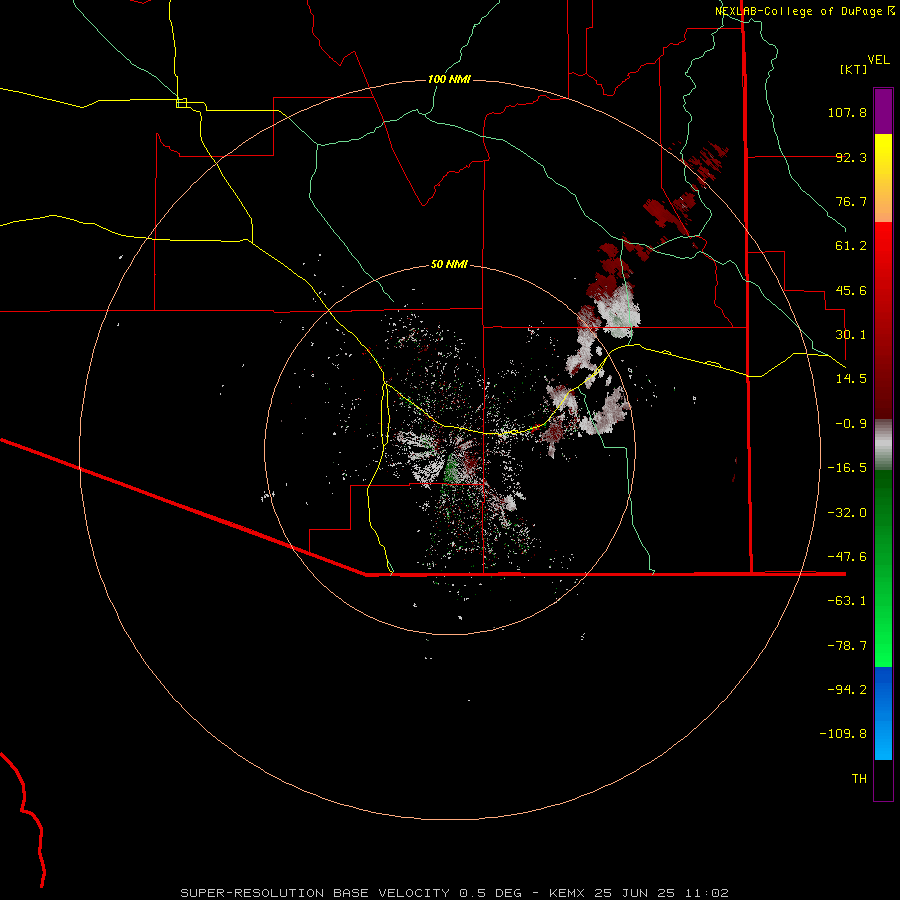Image resolution: width=900 pixels, height=900 pixels.
Task: Click the VEL legend title
Action: [x=878, y=60]
